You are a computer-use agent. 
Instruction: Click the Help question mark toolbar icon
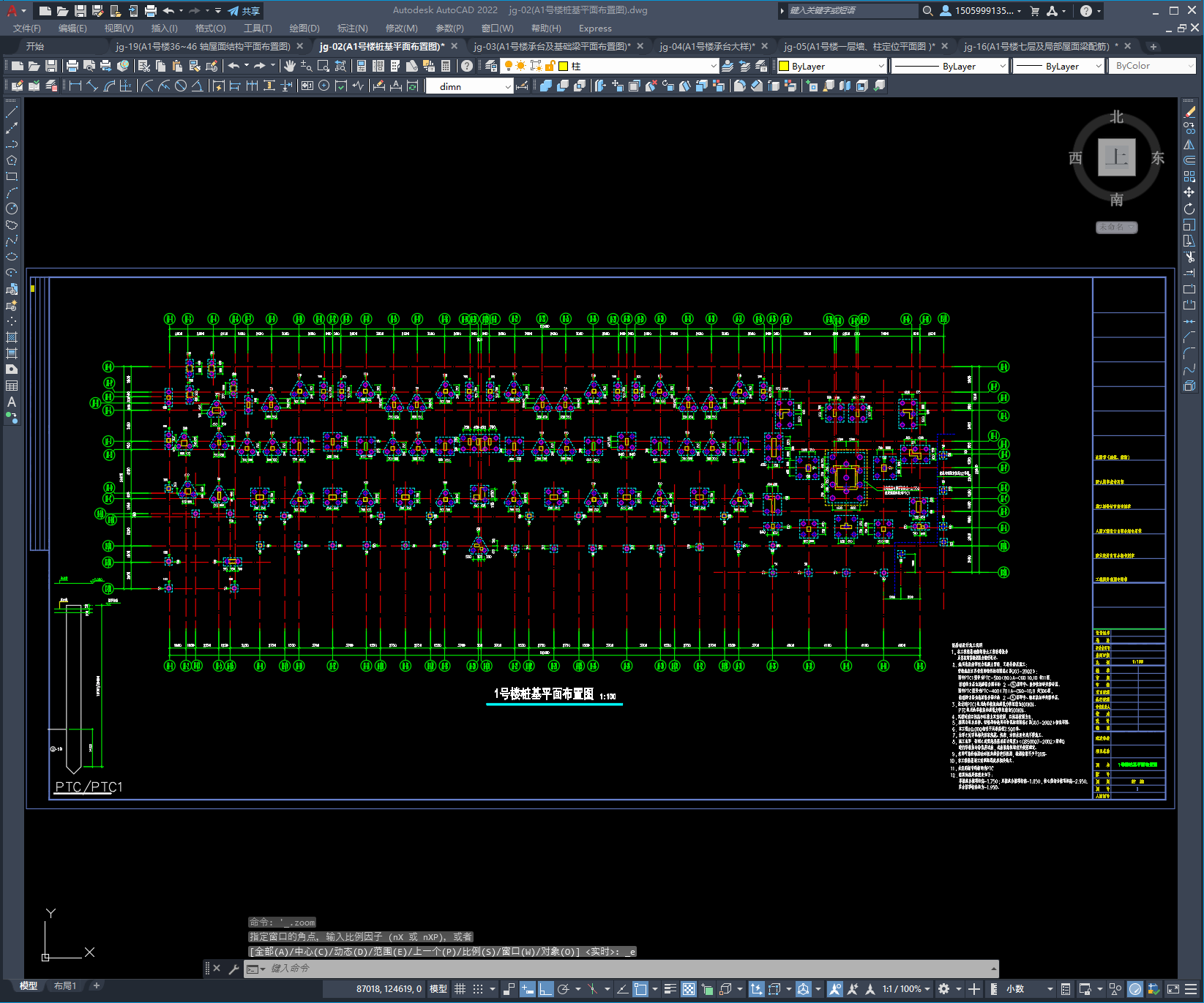[x=467, y=66]
